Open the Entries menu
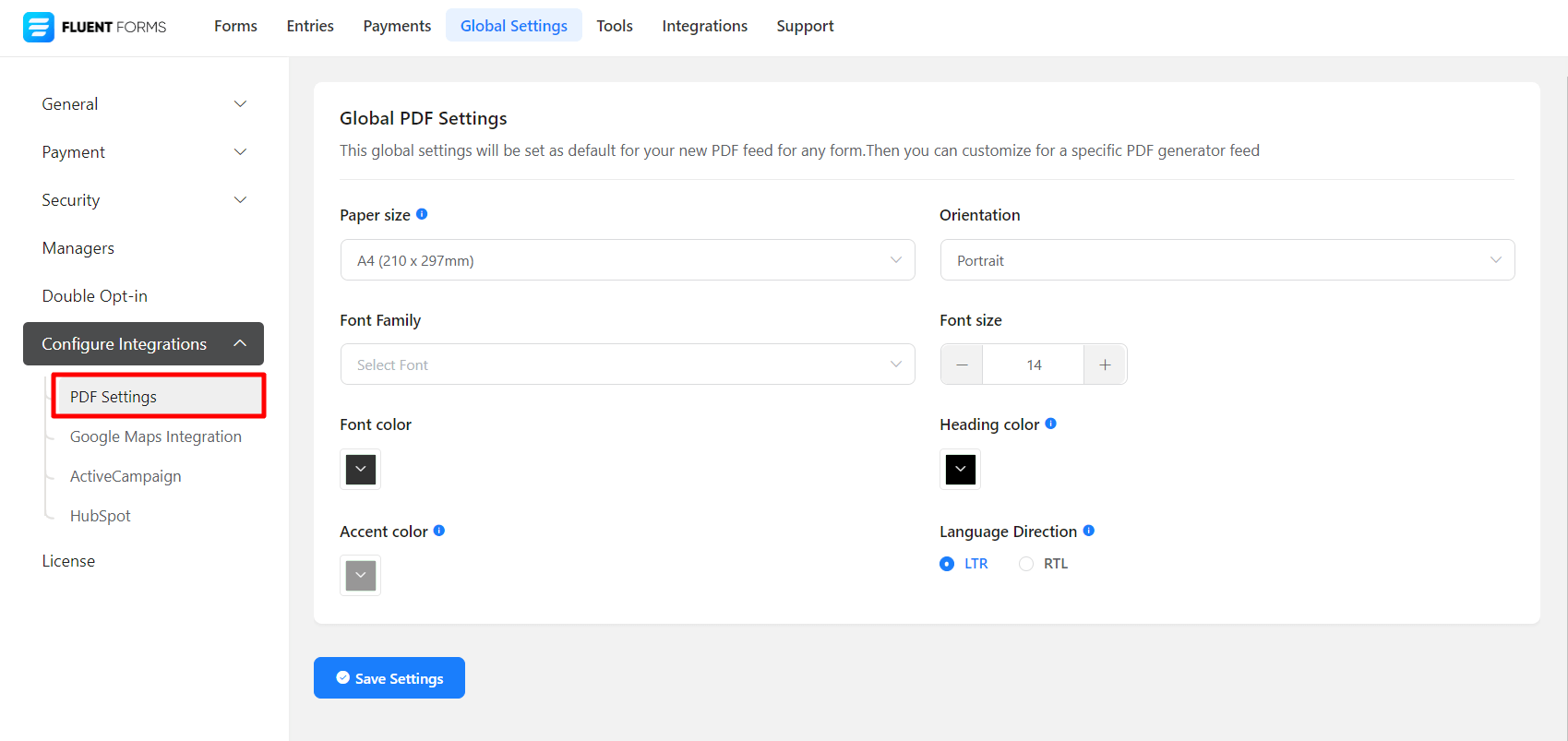Viewport: 1568px width, 741px height. [x=310, y=26]
